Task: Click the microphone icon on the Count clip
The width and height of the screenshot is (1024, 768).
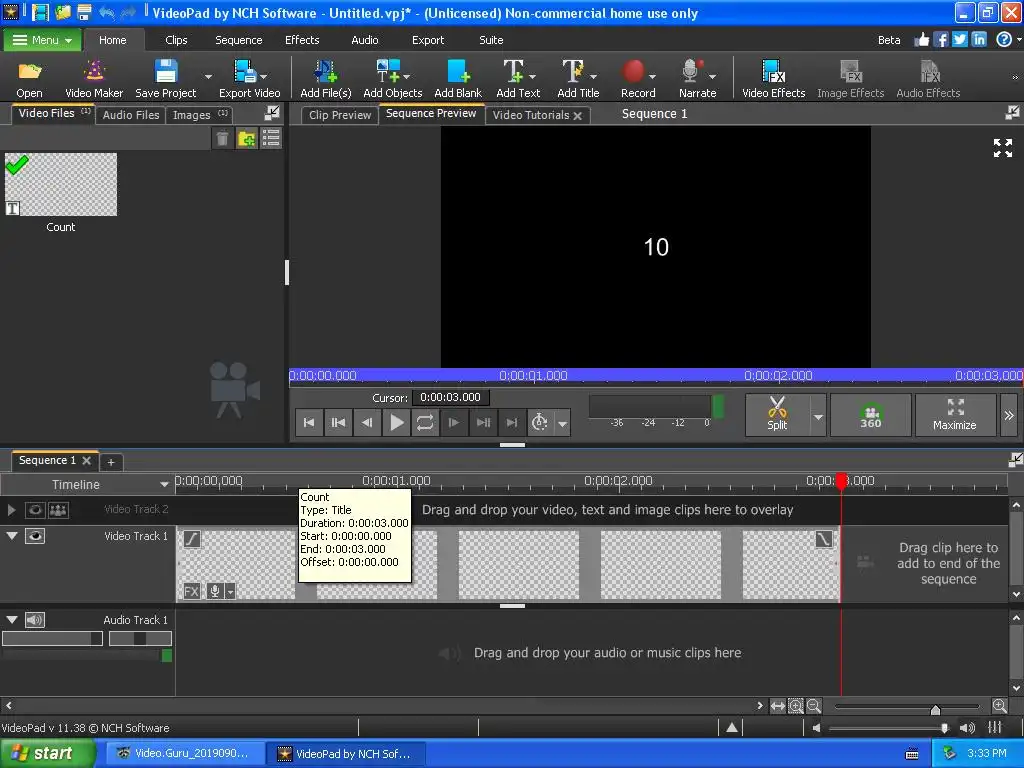Action: (x=214, y=592)
